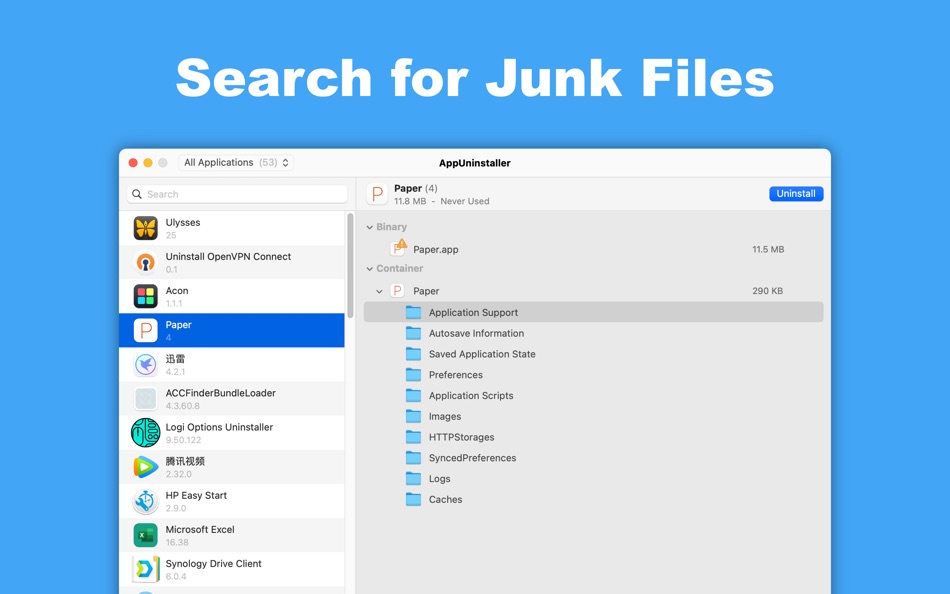Click the Application Support folder name
Viewport: 950px width, 594px height.
coord(473,312)
